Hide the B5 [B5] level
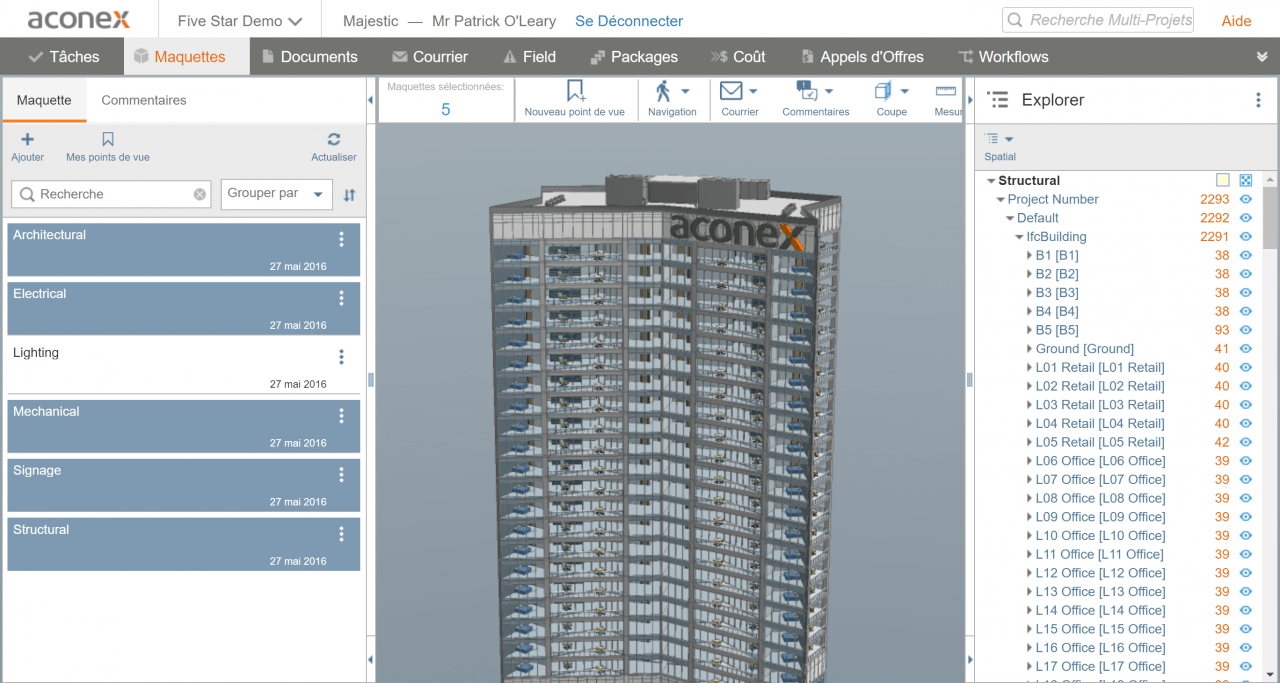Image resolution: width=1280 pixels, height=683 pixels. [x=1246, y=330]
